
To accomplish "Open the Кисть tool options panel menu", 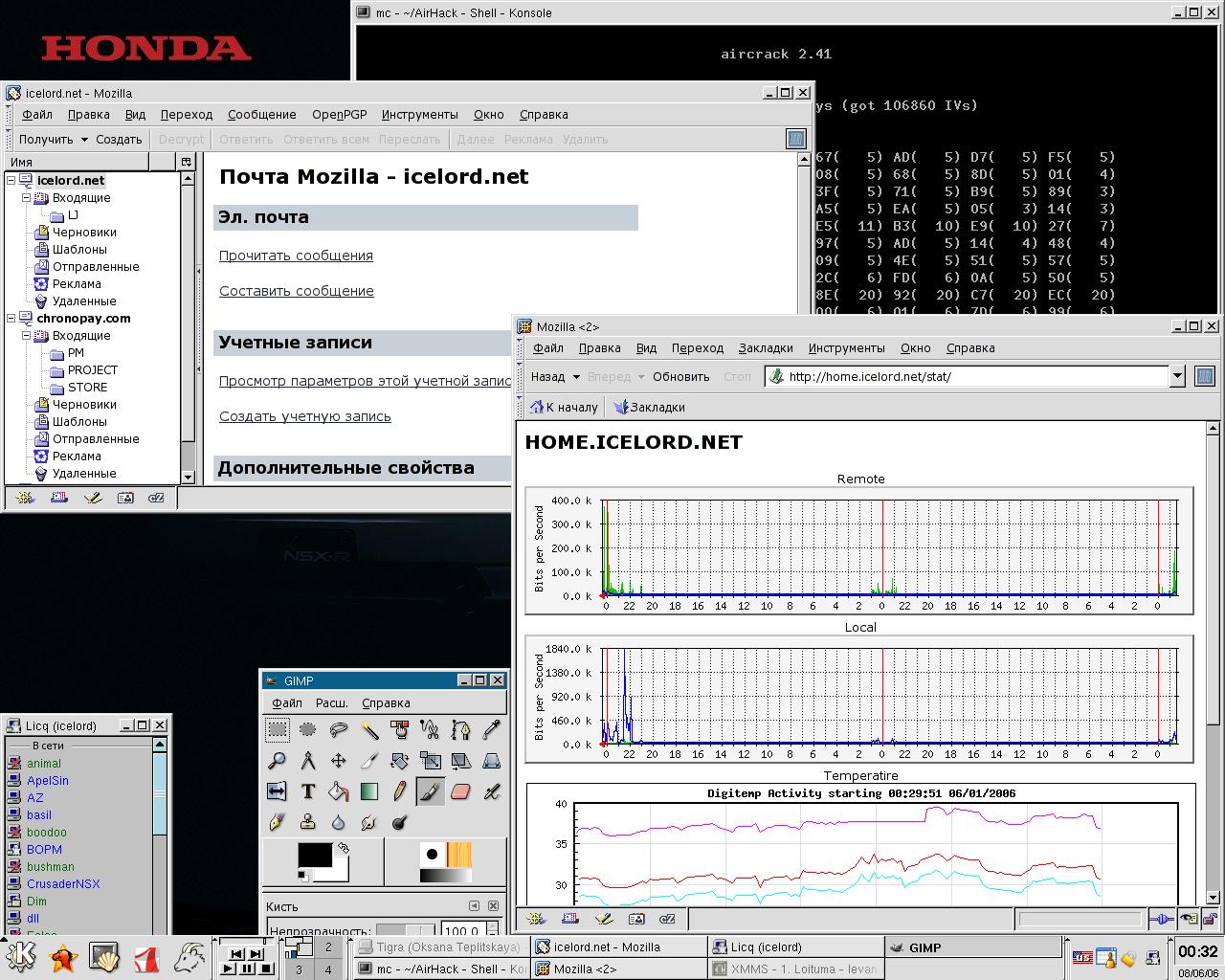I will (x=474, y=905).
